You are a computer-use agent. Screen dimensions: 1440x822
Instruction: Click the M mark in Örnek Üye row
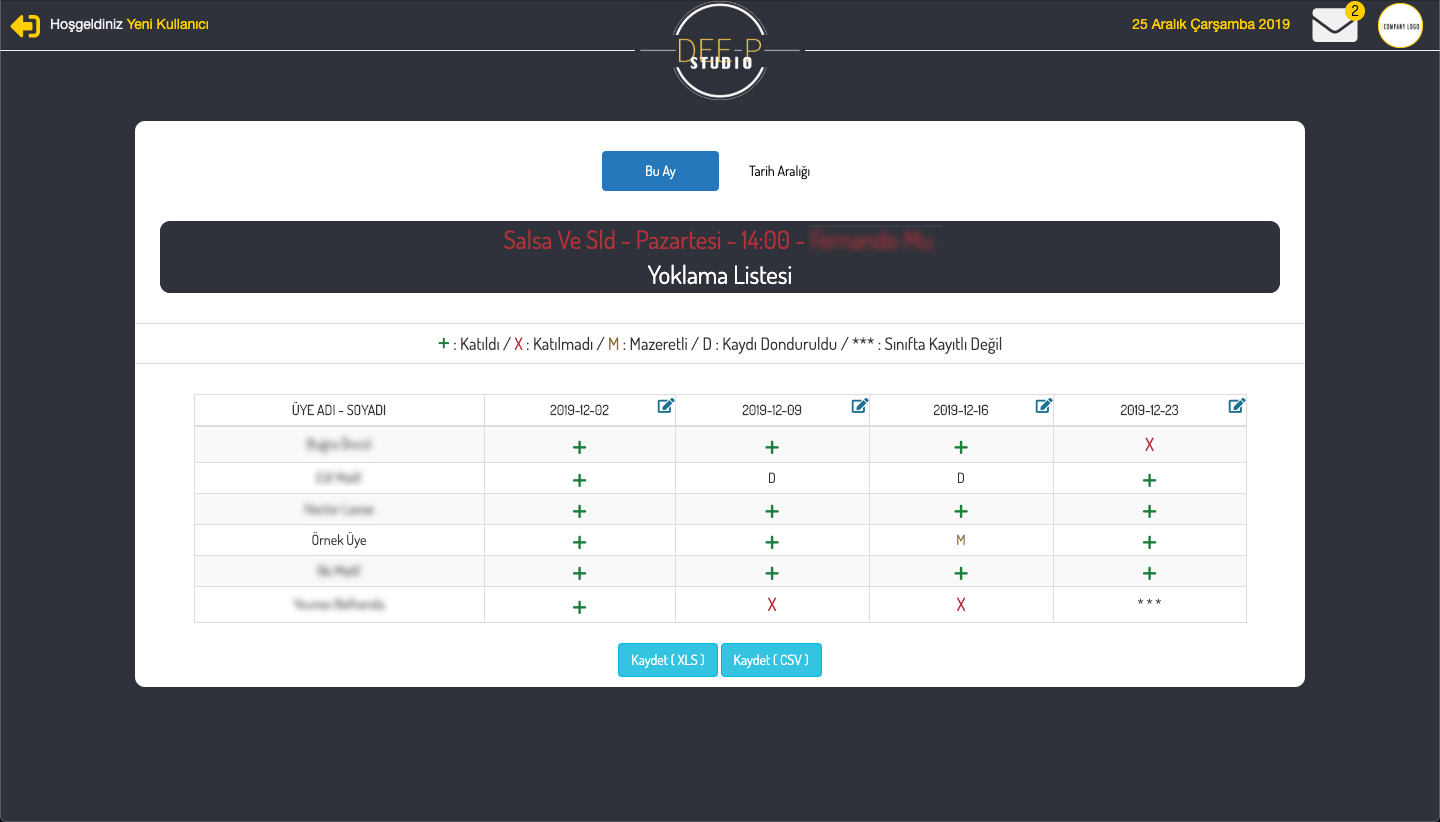[961, 541]
